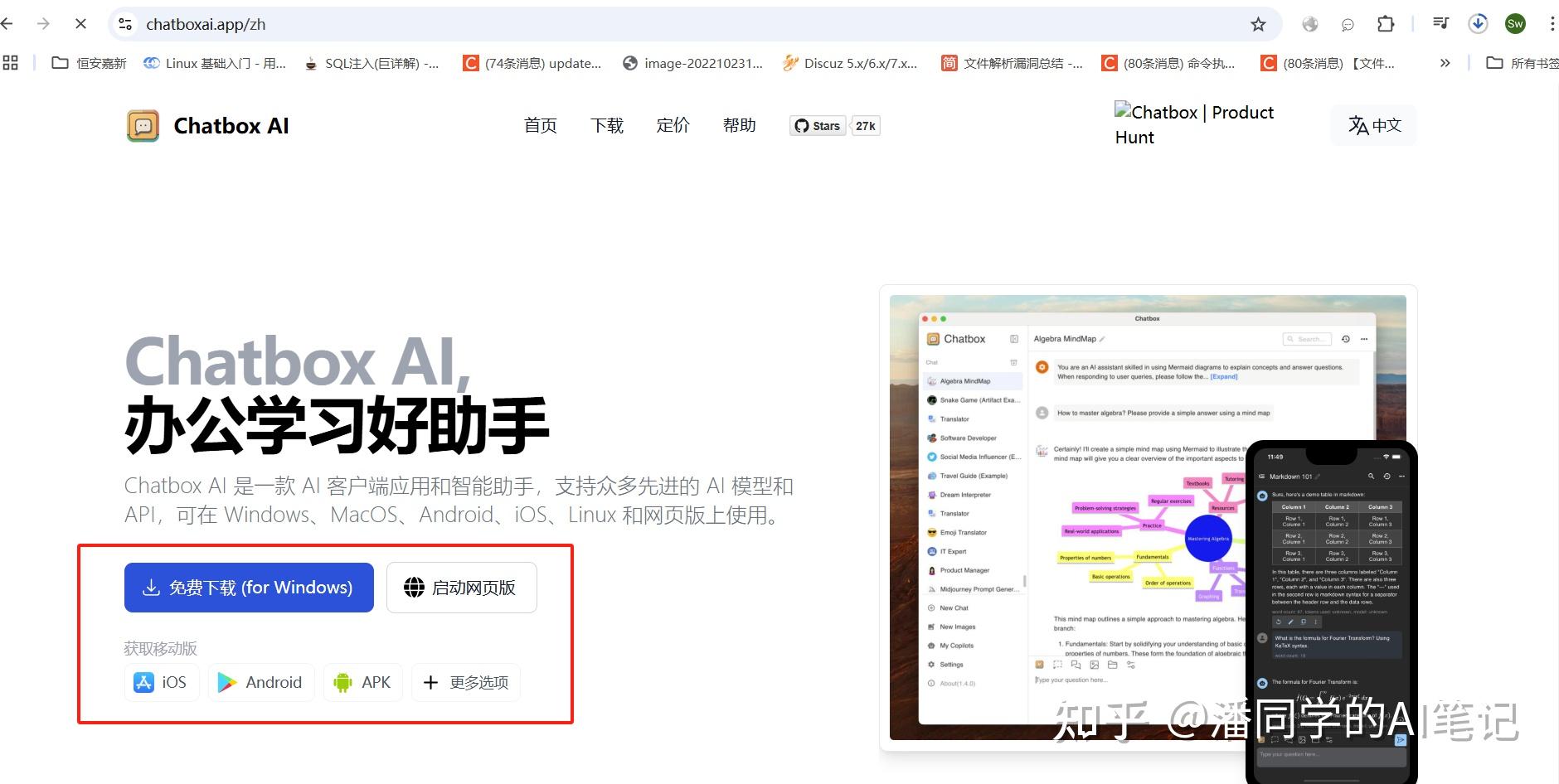
Task: Open the Chrome three-dot menu
Action: coord(1552,24)
